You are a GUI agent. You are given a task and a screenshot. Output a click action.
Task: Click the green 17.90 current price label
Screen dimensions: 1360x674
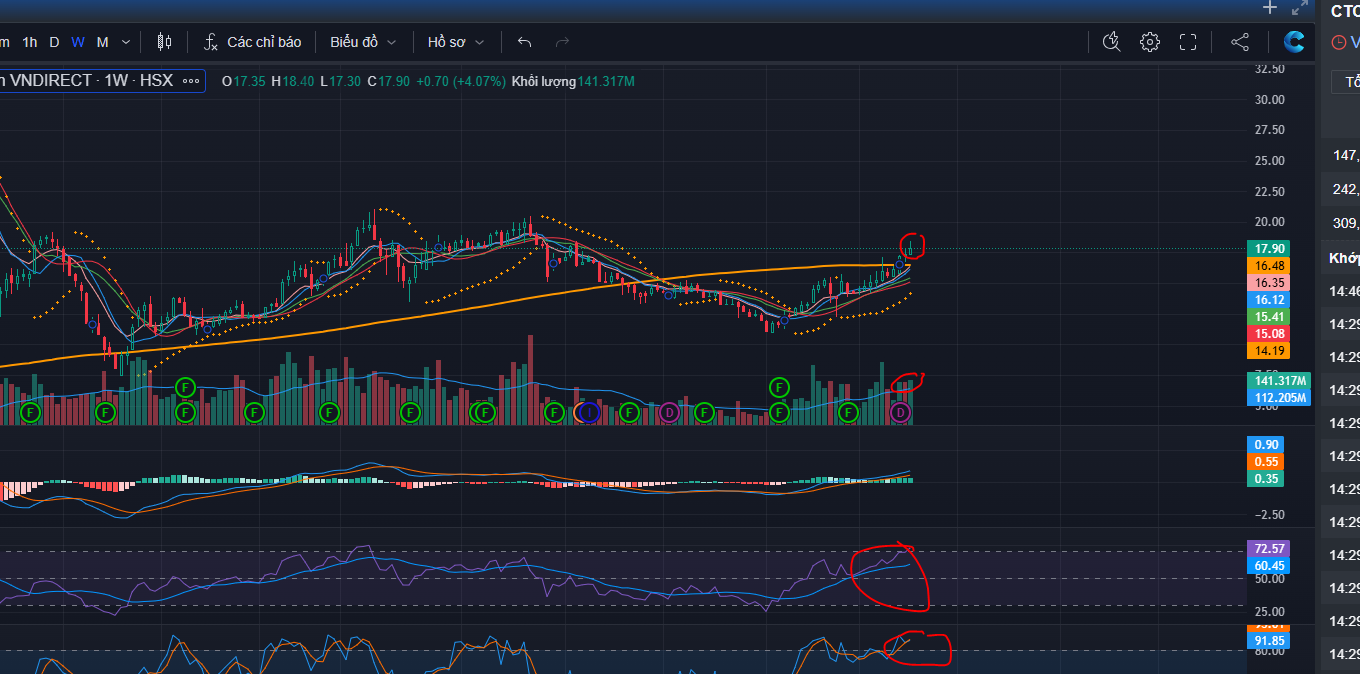(x=1268, y=249)
